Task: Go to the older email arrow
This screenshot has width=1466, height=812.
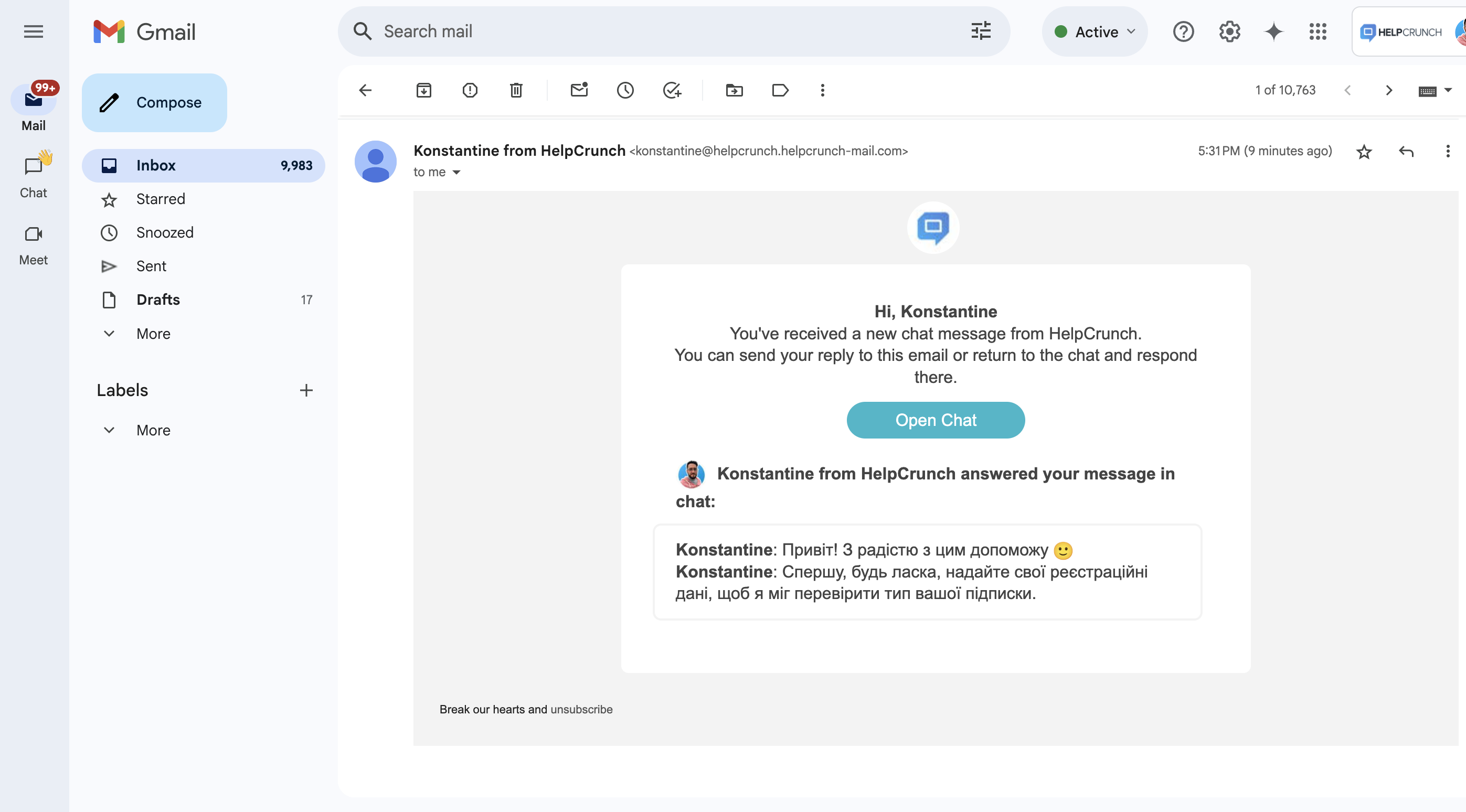Action: point(1388,90)
